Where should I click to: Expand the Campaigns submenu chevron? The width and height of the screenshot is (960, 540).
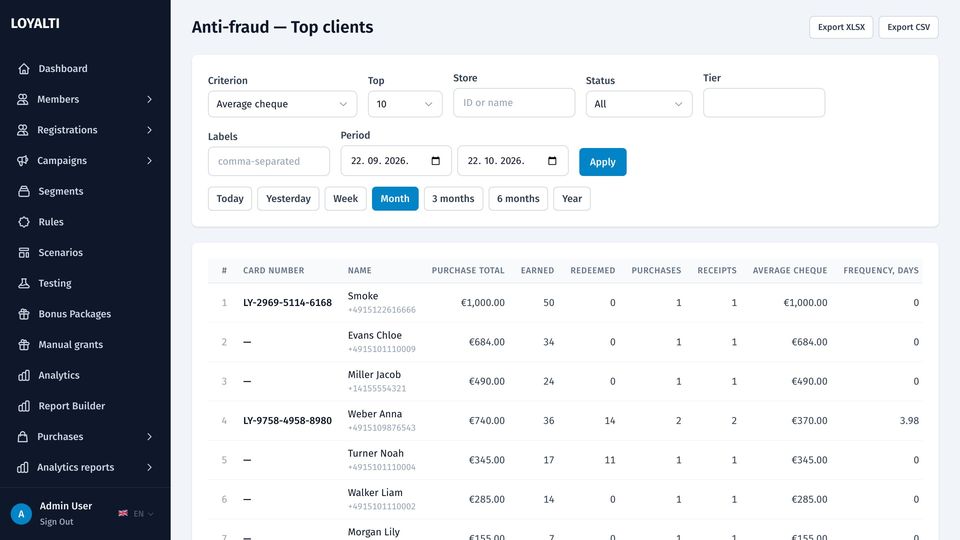[x=149, y=160]
